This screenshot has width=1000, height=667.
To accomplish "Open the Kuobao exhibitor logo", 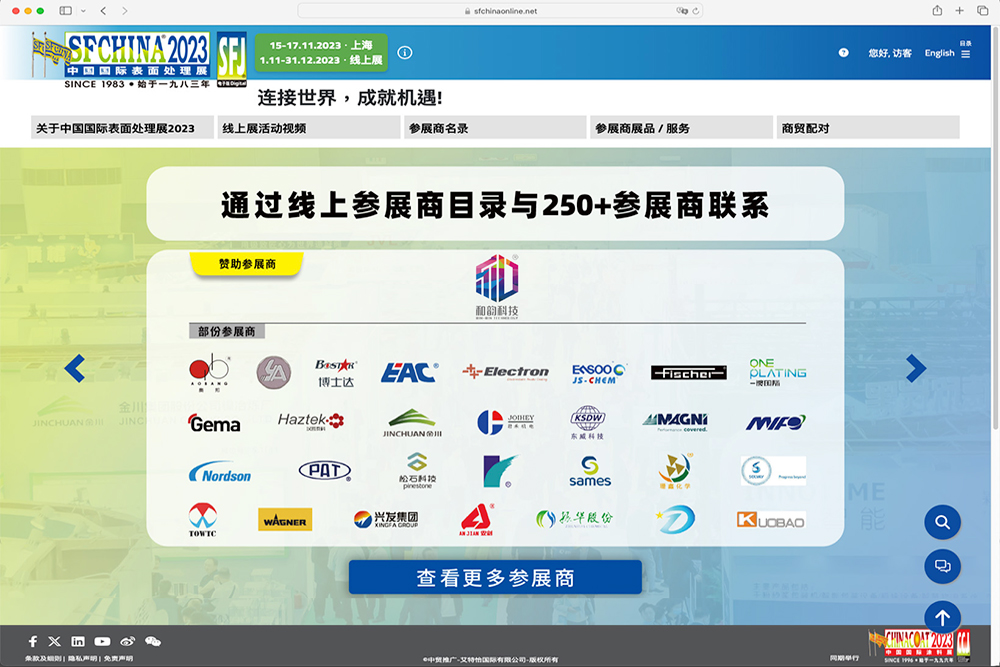I will coord(771,520).
